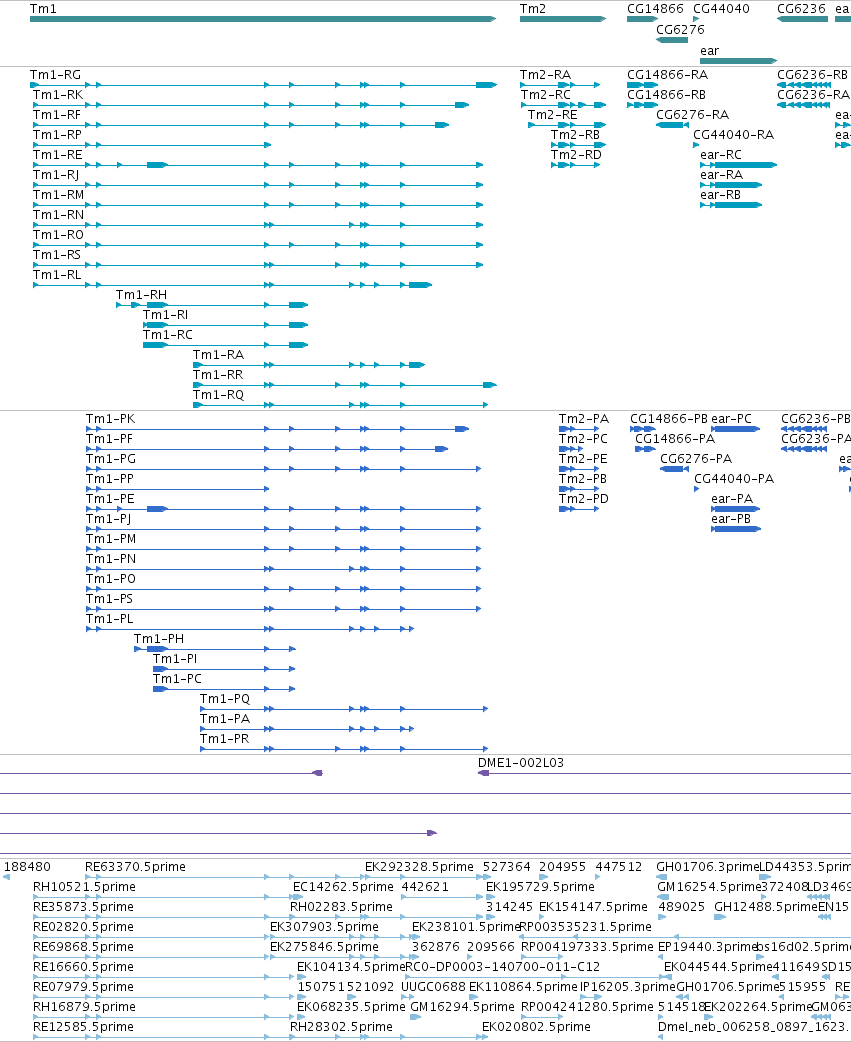The image size is (851, 1042).
Task: Pick the Tm1-PH protein
Action: coord(159,638)
